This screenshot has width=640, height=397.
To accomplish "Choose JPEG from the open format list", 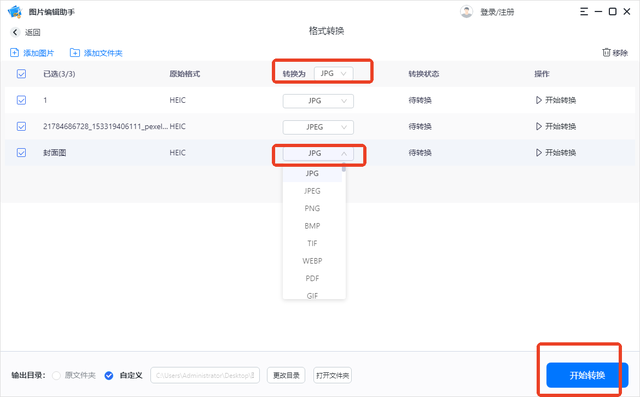I will [312, 191].
